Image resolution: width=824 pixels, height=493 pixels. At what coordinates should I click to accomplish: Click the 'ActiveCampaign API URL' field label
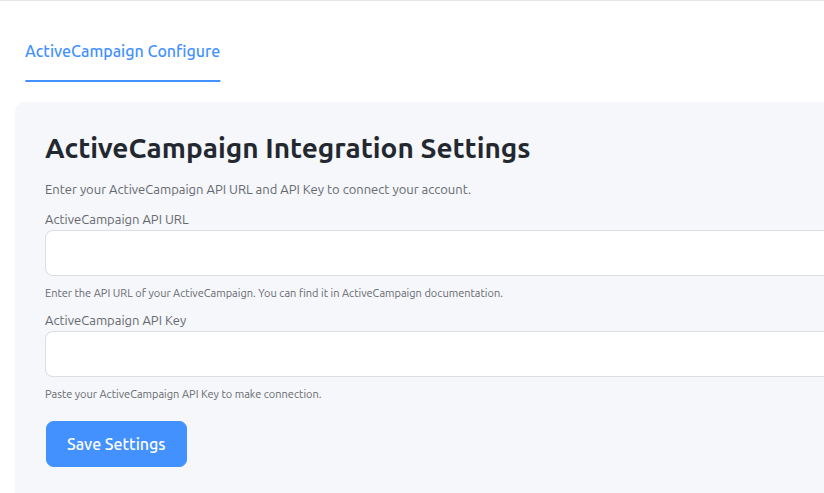tap(117, 220)
